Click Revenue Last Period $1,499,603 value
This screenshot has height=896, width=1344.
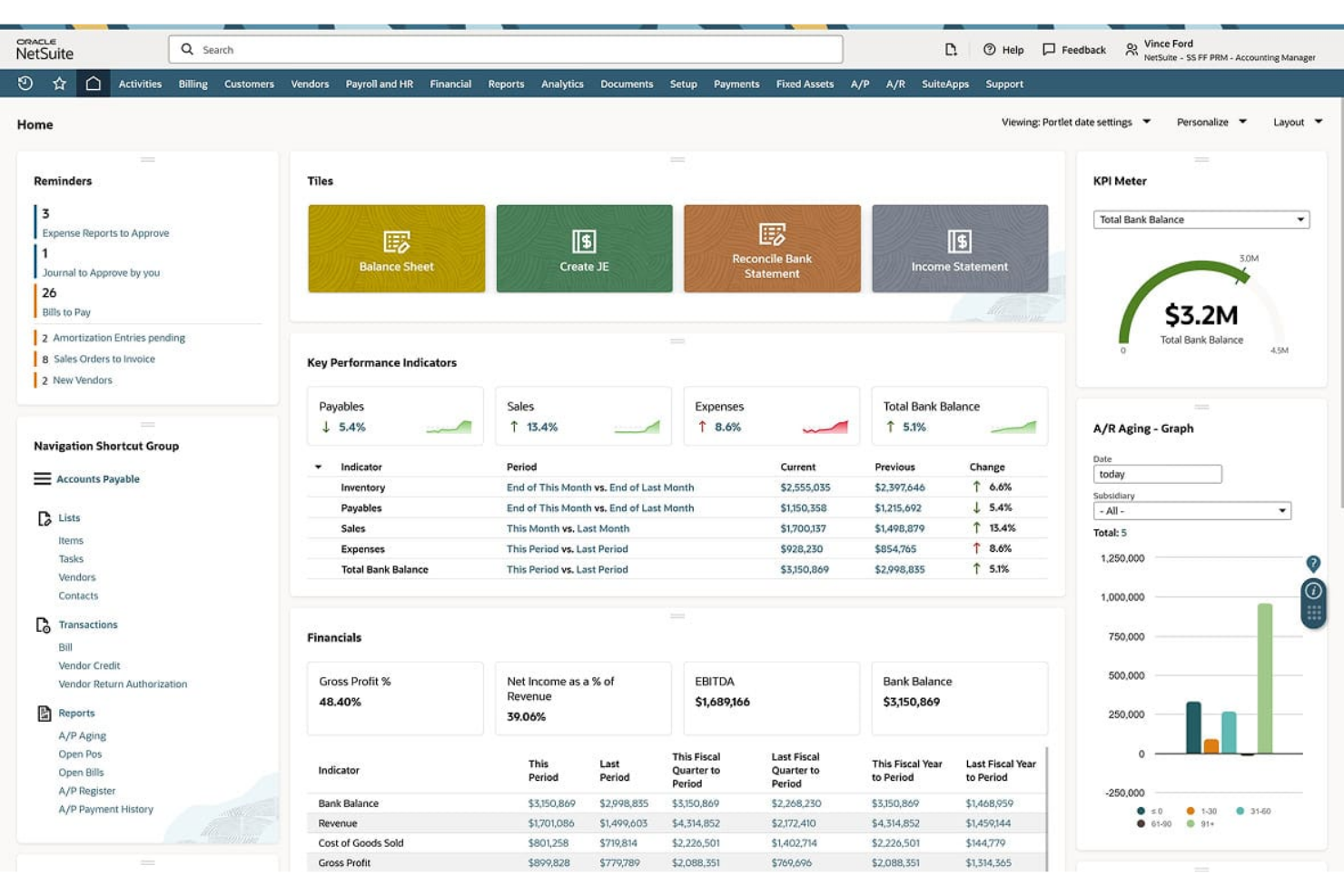[623, 823]
